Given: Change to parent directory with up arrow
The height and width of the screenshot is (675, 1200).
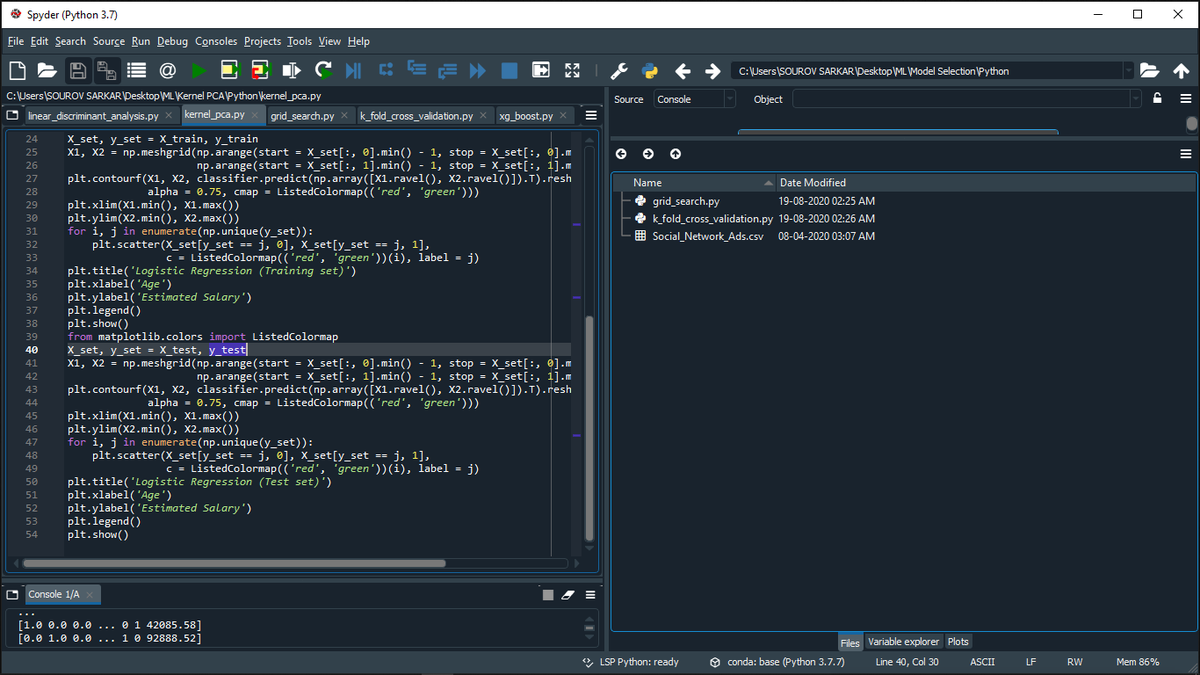Looking at the screenshot, I should pyautogui.click(x=1181, y=71).
